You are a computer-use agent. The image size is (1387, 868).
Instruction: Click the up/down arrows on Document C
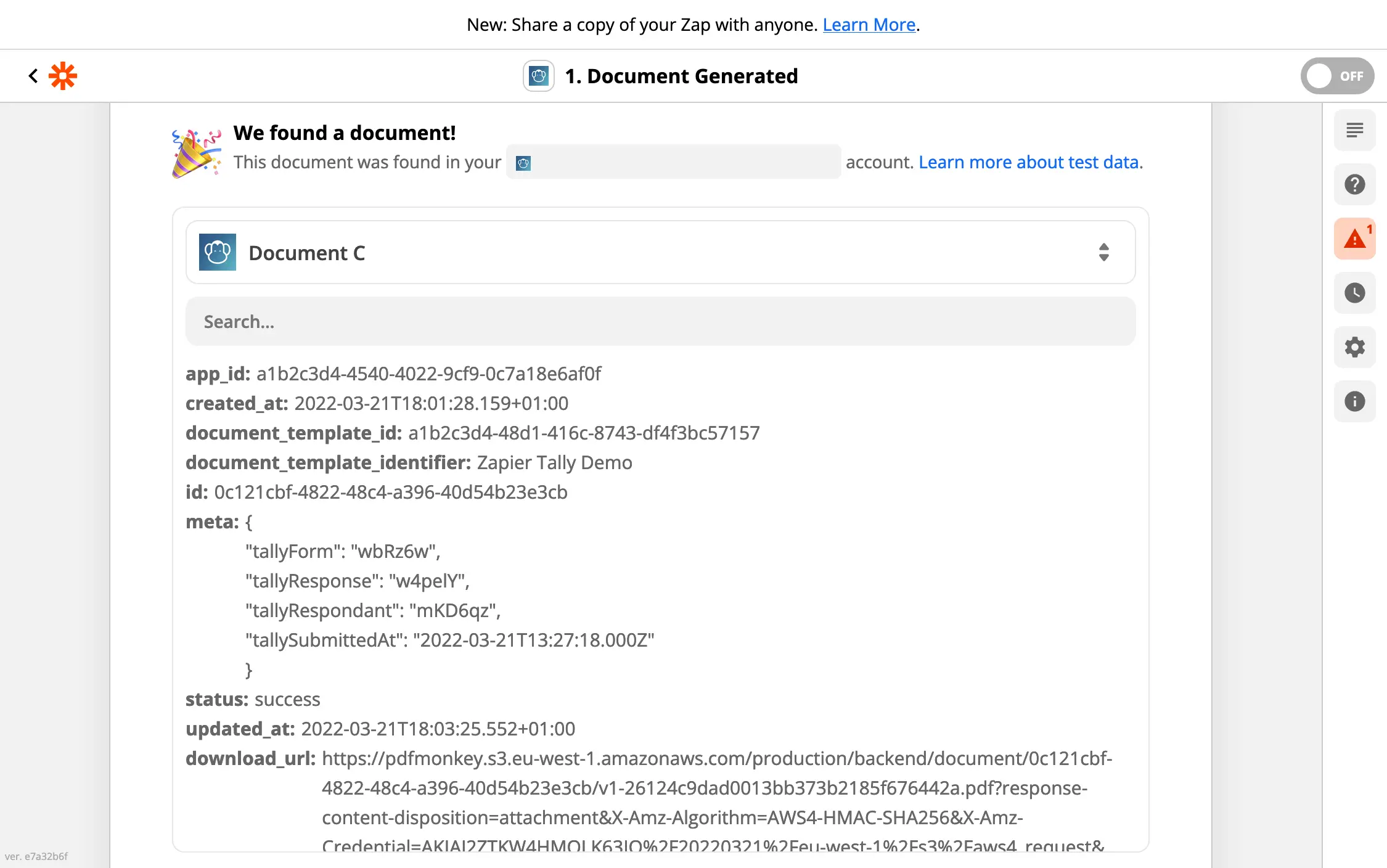pos(1103,252)
